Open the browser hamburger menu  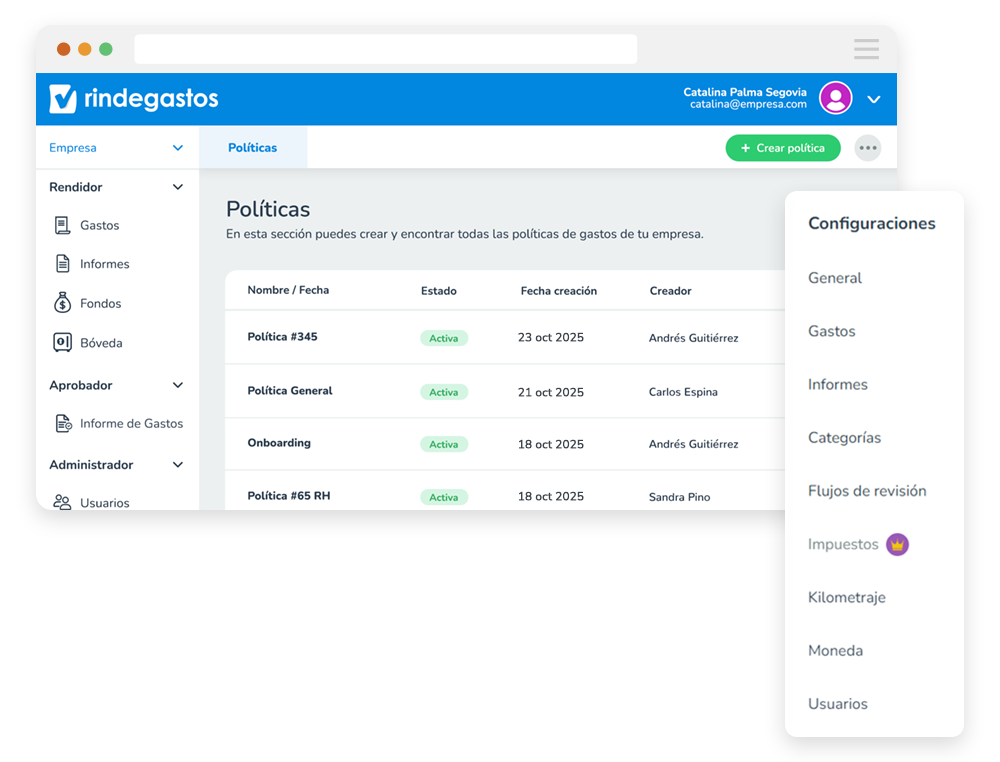click(x=866, y=49)
